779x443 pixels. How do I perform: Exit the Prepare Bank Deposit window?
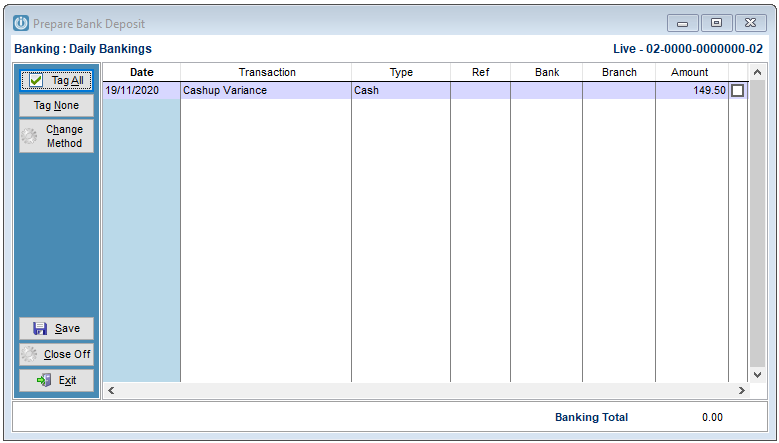click(56, 380)
